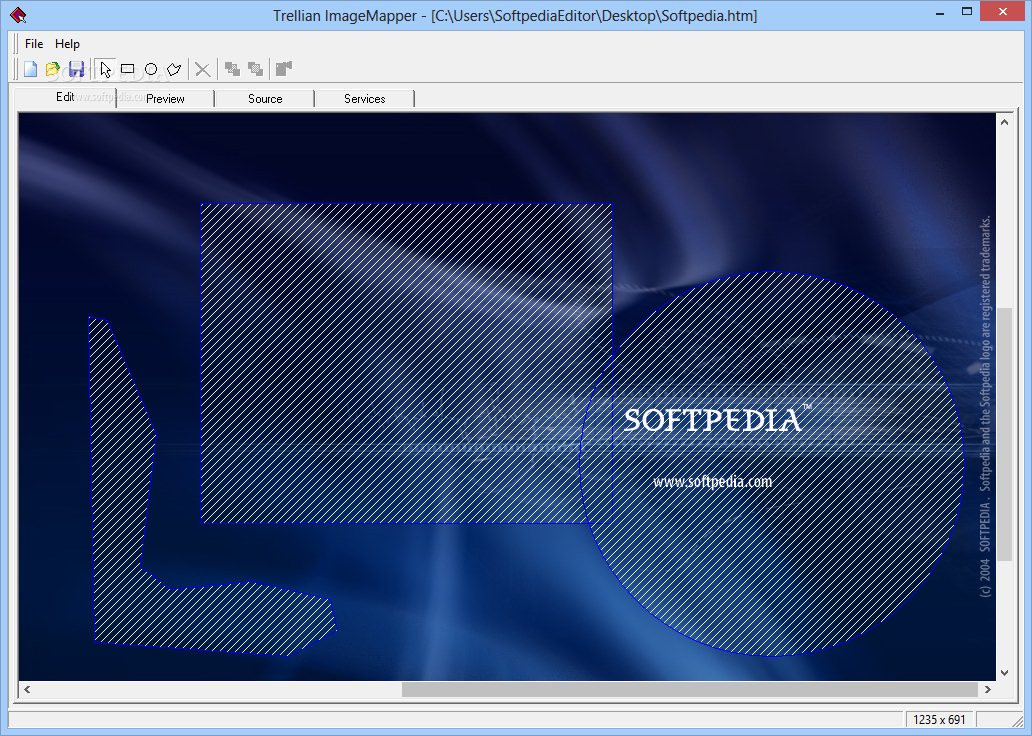Screen dimensions: 1032x736
Task: Choose the circle hotspot tool
Action: 151,69
